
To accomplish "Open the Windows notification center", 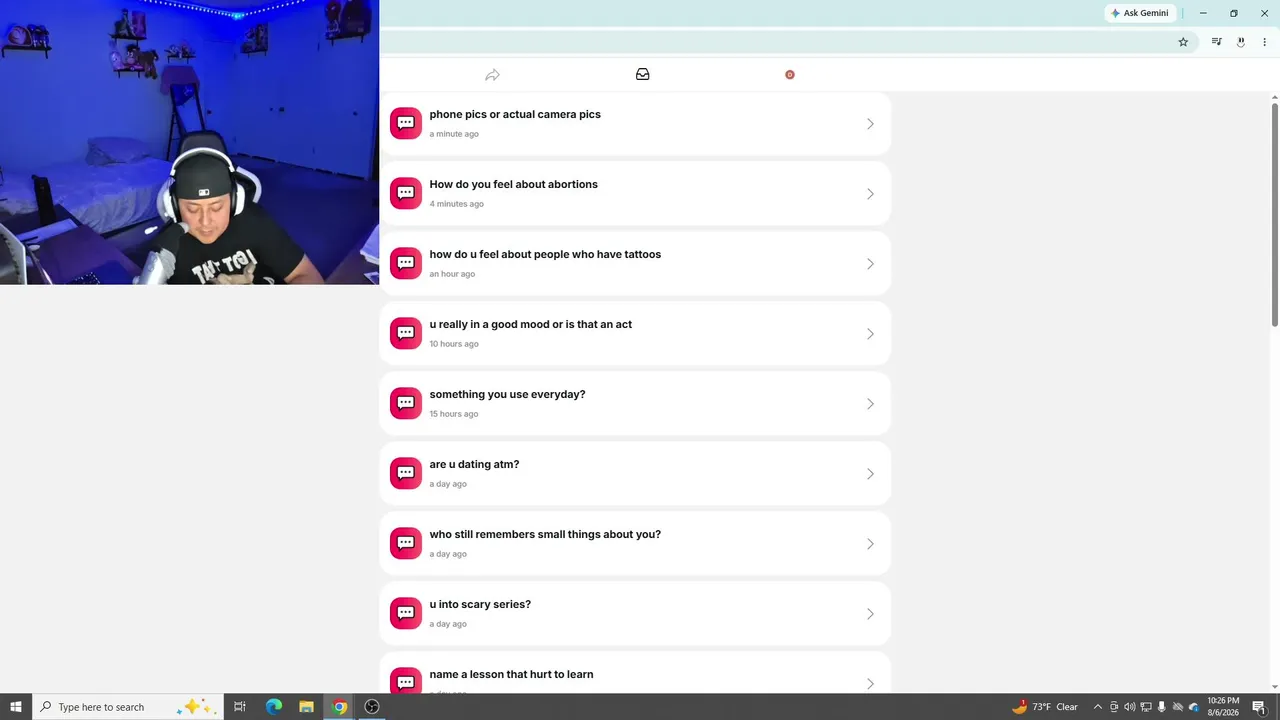I will coord(1260,707).
